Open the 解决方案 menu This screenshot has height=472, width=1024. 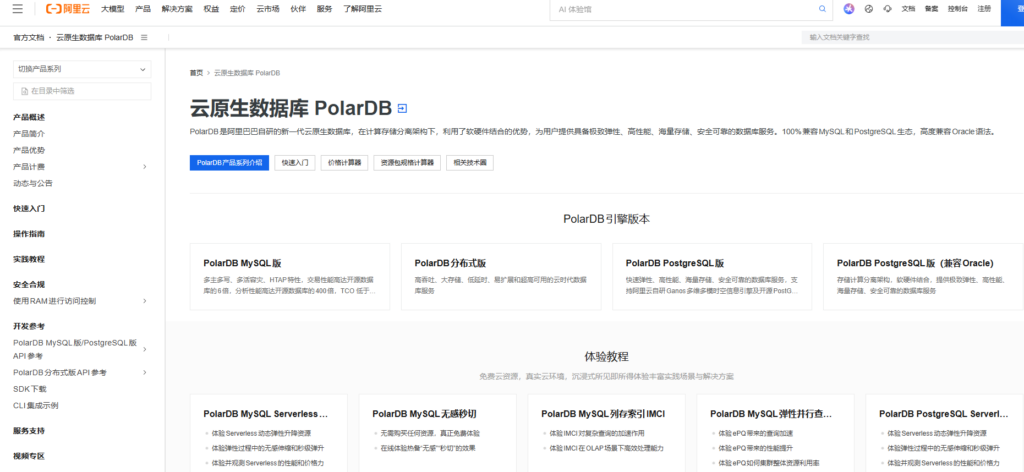[176, 9]
